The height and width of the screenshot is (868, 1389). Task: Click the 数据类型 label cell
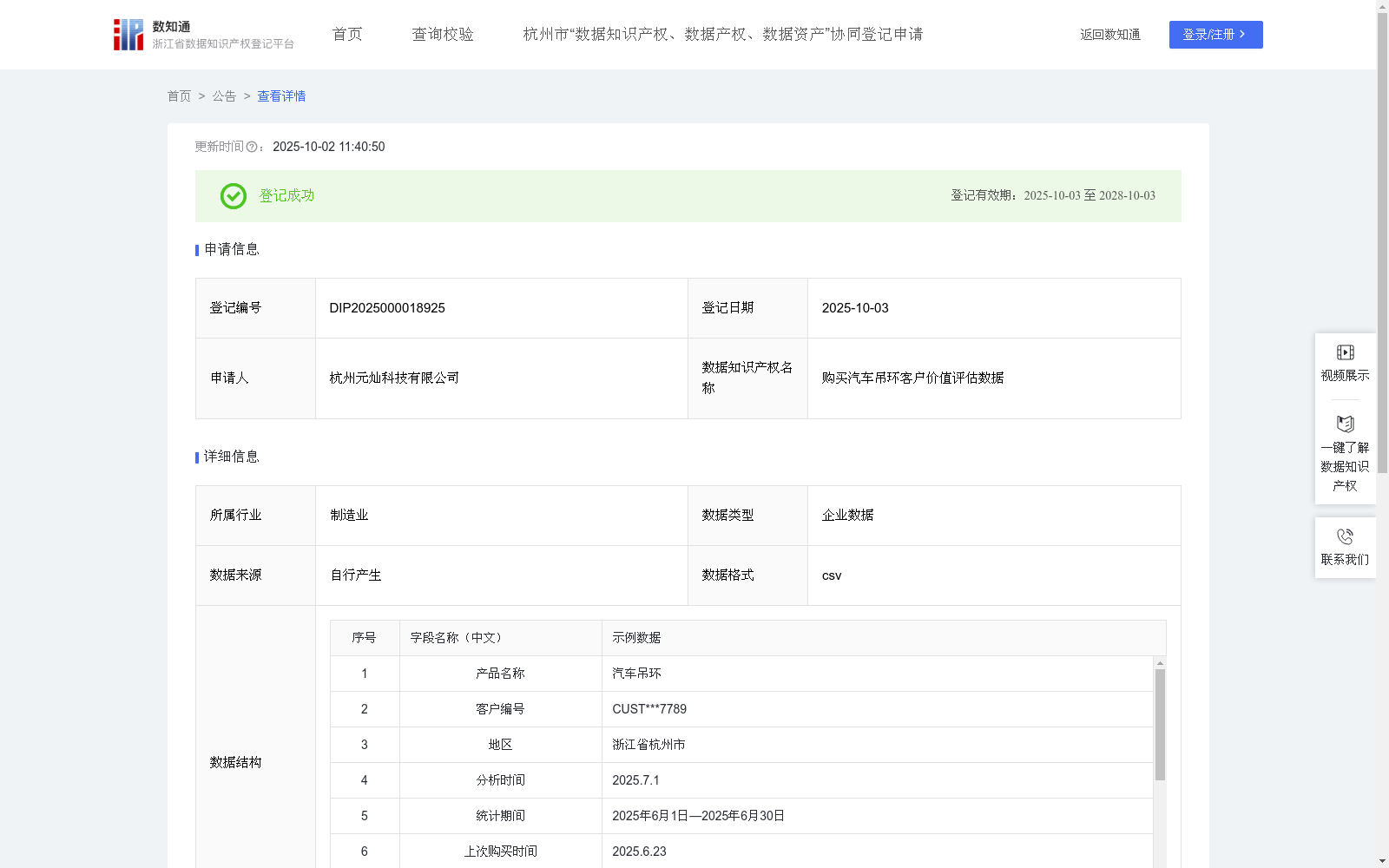(x=747, y=516)
